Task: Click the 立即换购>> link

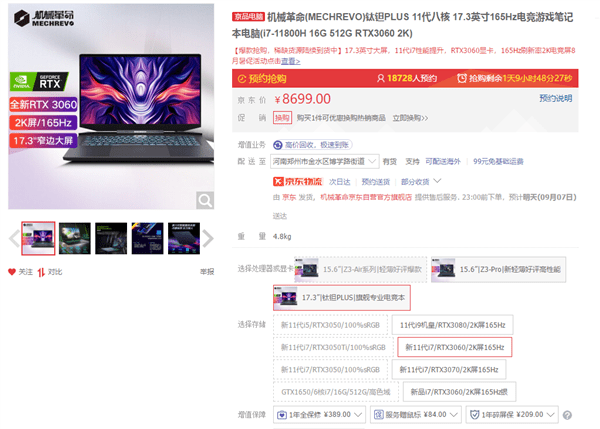Action: coord(410,118)
